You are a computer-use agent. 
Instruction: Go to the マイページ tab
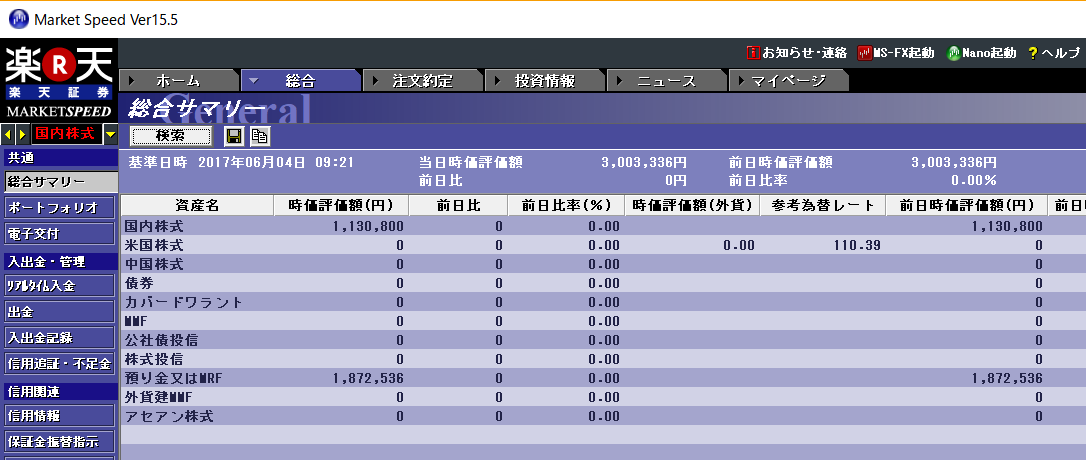pyautogui.click(x=788, y=81)
